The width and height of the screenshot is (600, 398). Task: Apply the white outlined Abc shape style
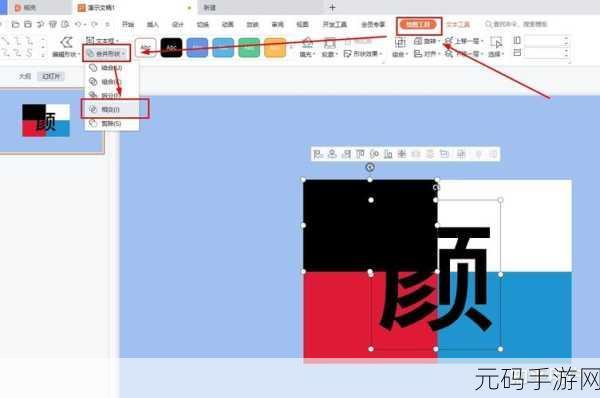[x=145, y=47]
